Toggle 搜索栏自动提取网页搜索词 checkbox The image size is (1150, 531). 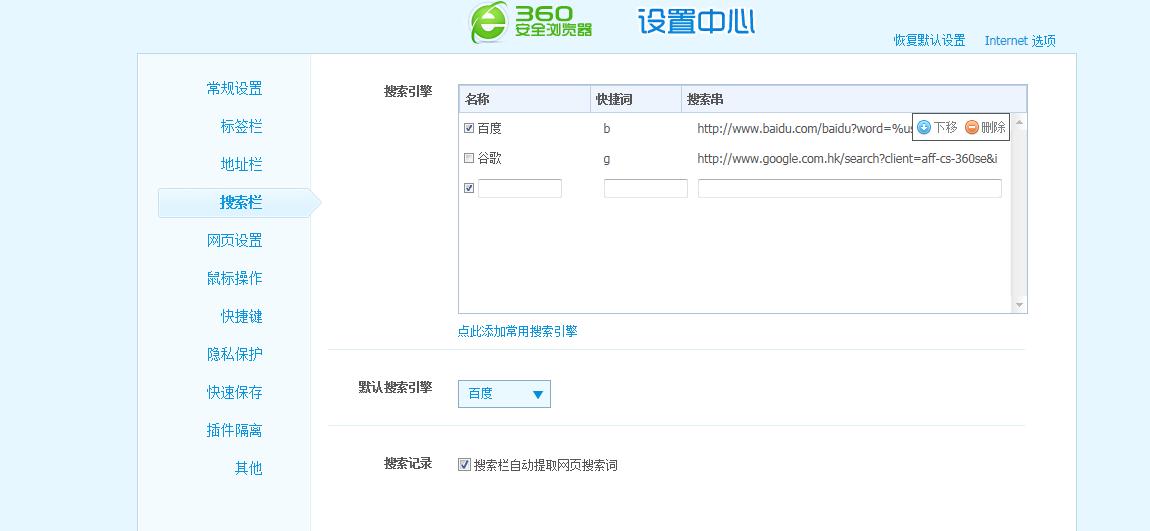tap(464, 464)
